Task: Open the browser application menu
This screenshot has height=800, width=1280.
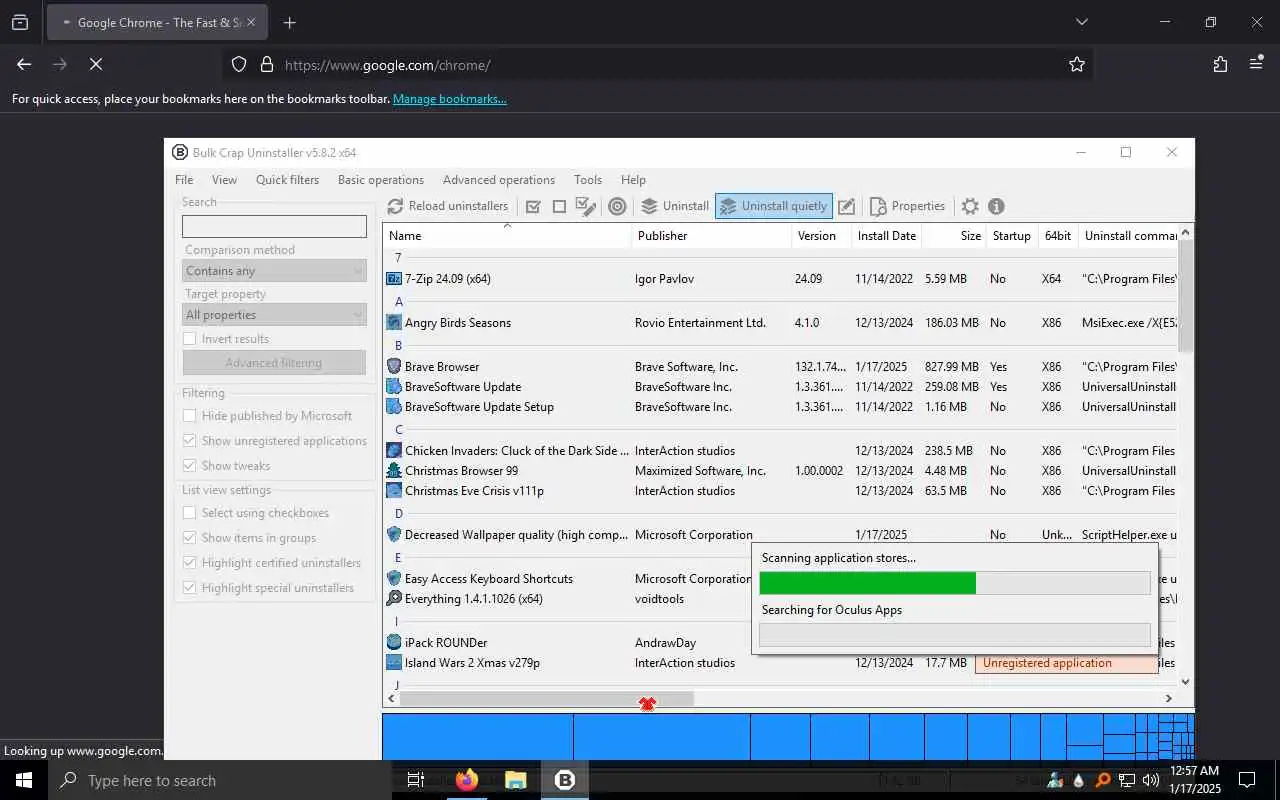Action: tap(1256, 64)
